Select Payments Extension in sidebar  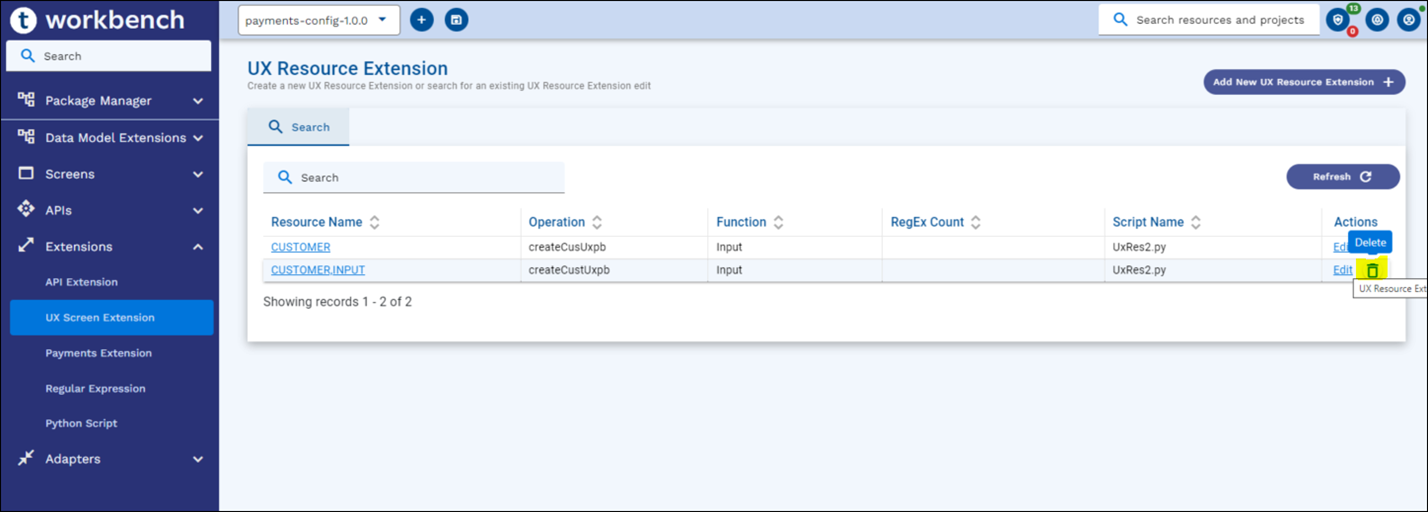tap(98, 353)
